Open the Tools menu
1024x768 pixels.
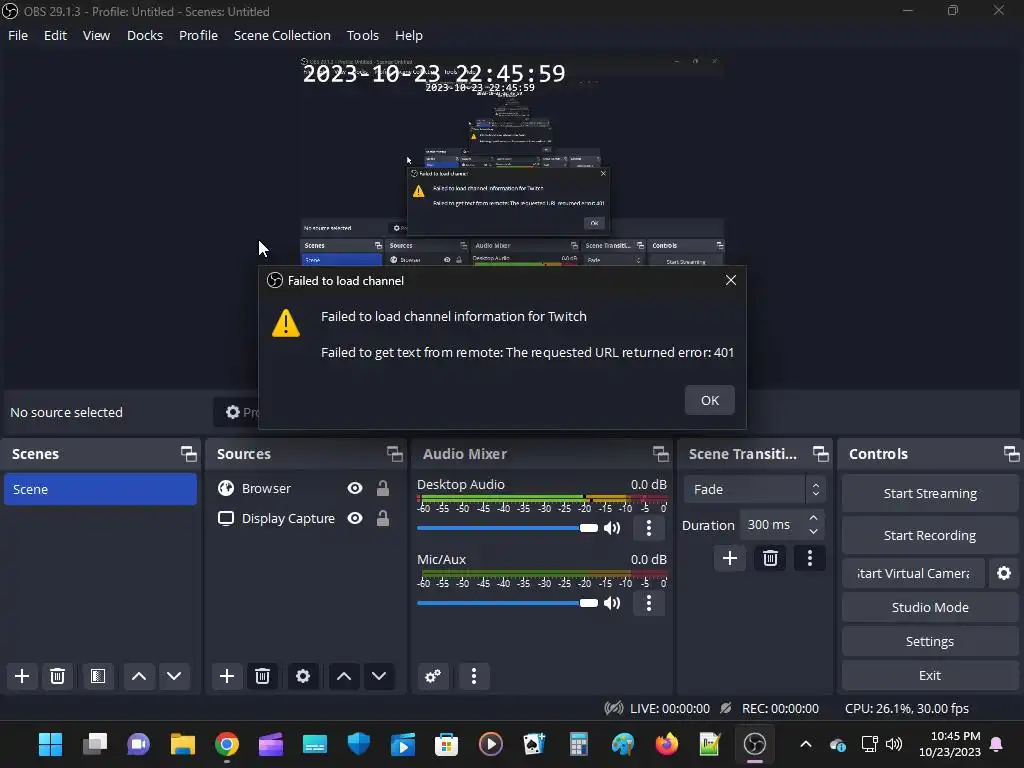[x=362, y=35]
